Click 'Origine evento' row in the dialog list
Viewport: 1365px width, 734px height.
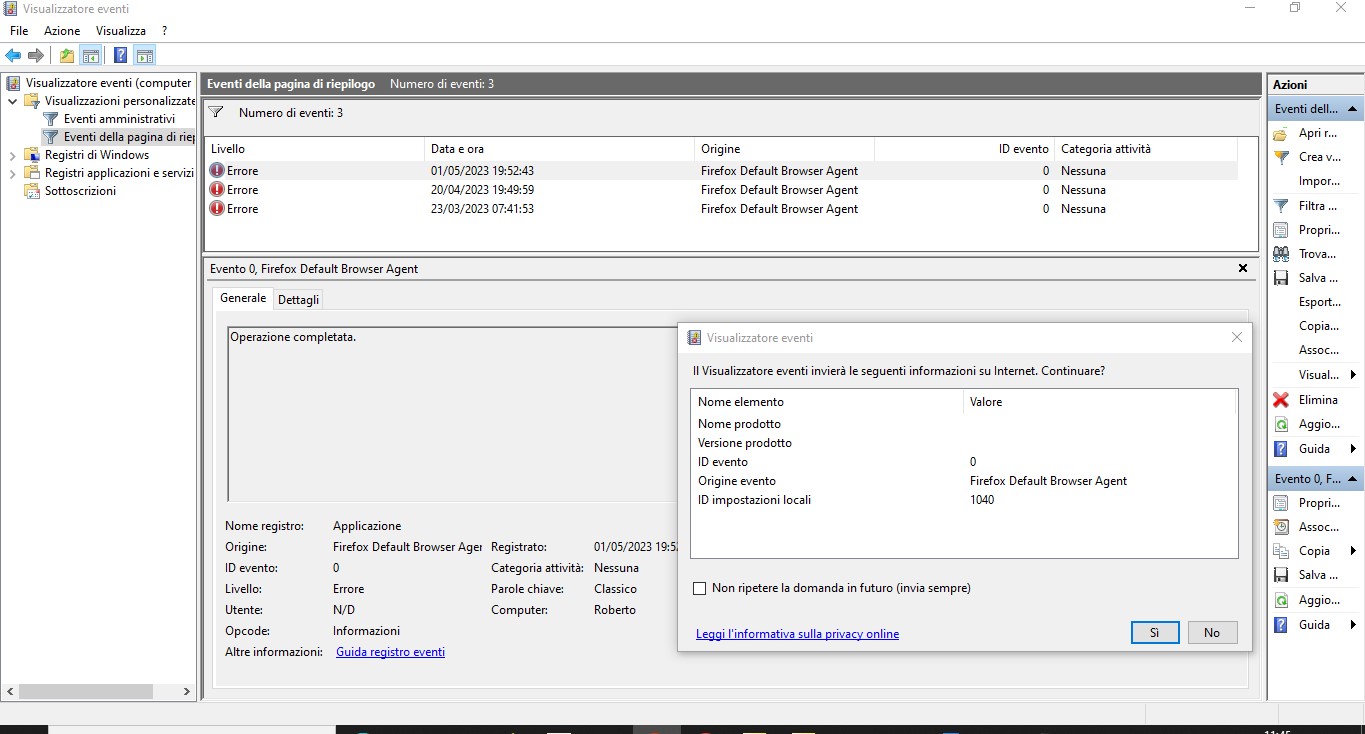[x=964, y=481]
